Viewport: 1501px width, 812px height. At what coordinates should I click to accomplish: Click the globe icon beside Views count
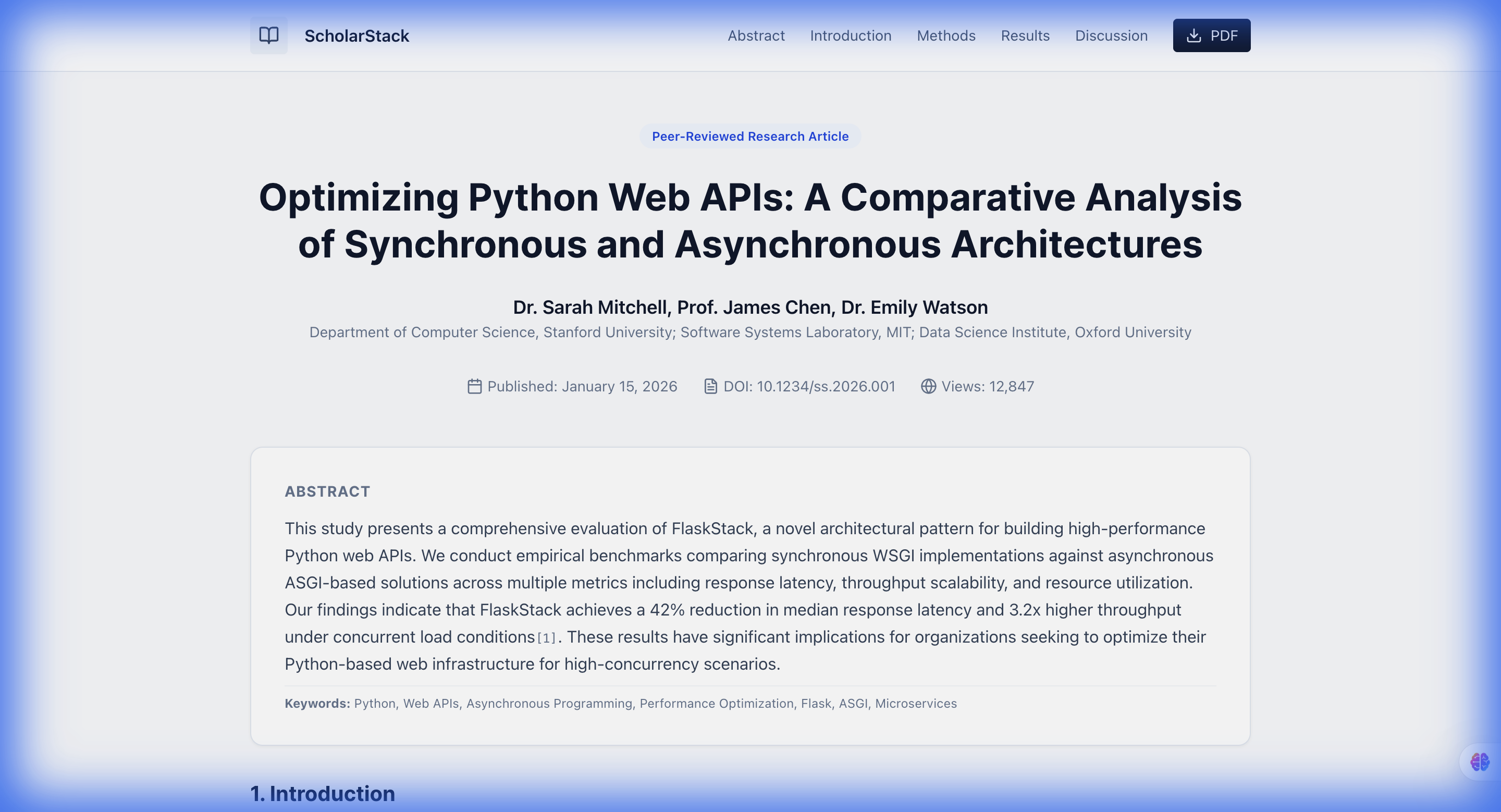(x=928, y=386)
